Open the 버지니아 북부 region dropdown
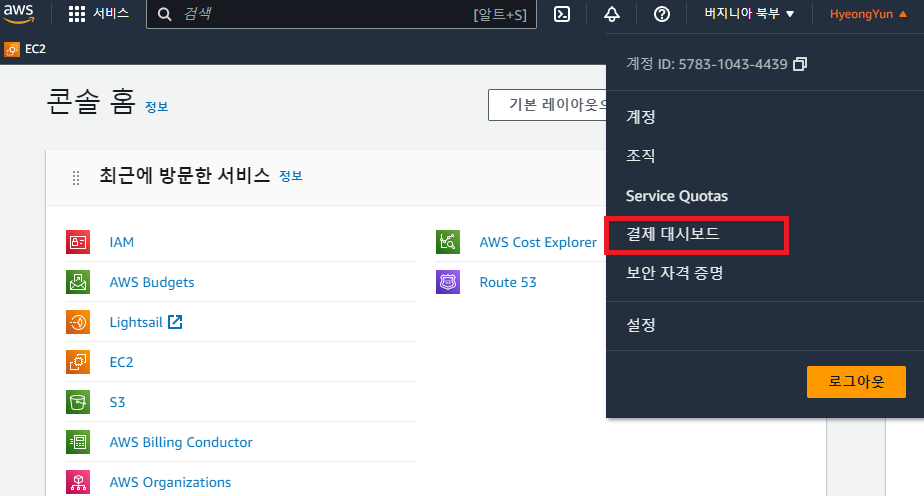Viewport: 924px width, 496px height. (x=749, y=14)
